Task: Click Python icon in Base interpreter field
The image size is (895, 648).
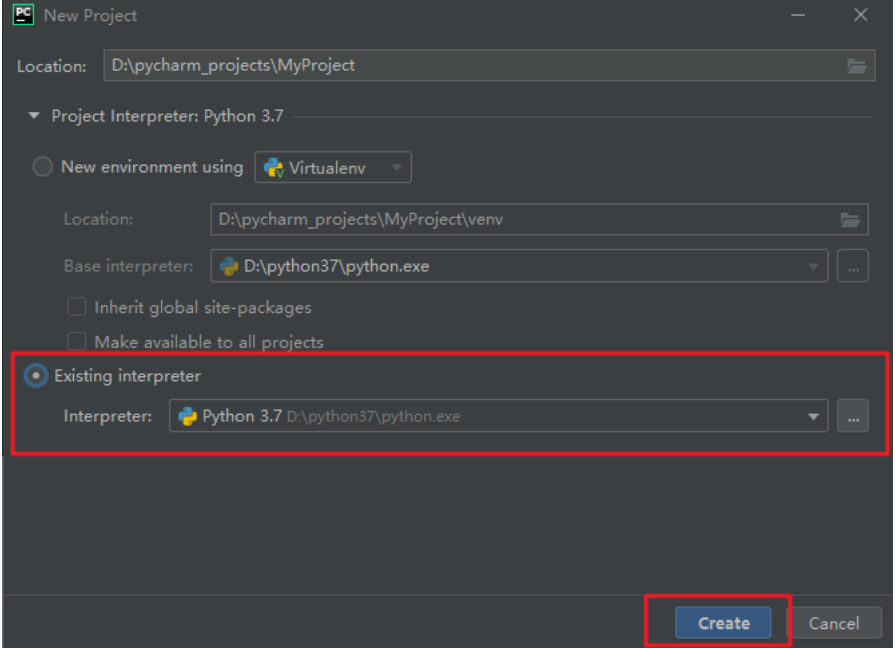Action: tap(229, 266)
